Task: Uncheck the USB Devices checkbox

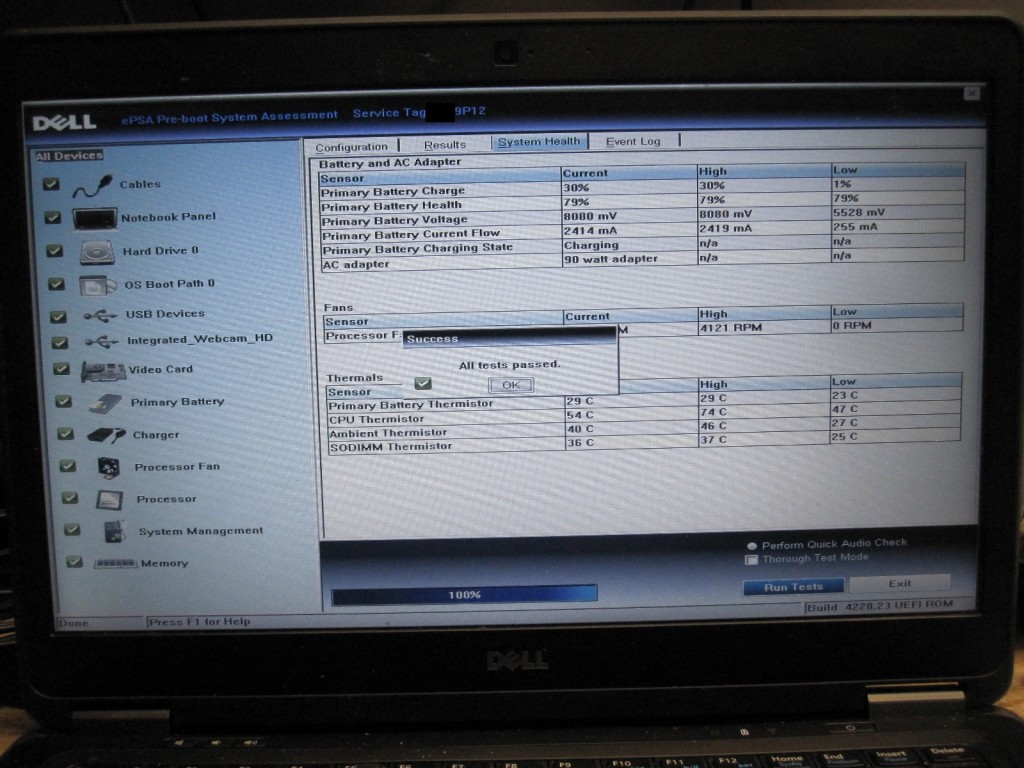Action: 58,317
